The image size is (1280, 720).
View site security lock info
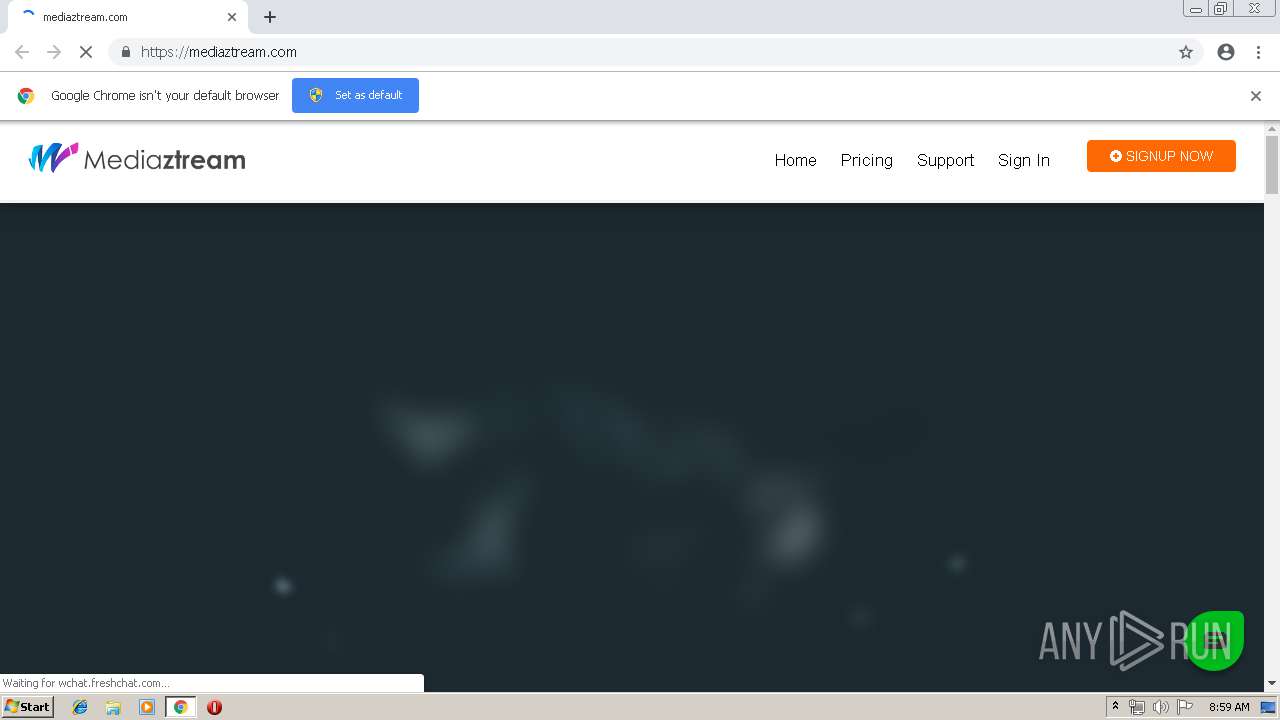pyautogui.click(x=125, y=52)
